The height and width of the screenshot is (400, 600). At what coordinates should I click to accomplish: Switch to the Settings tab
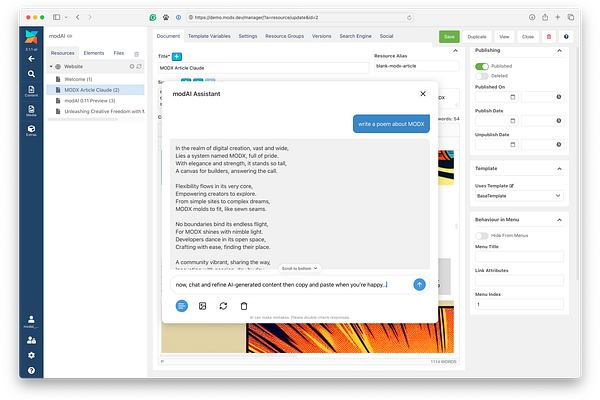pos(248,36)
